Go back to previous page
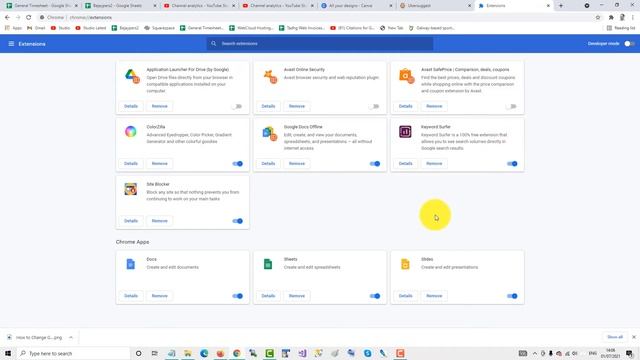 tap(7, 18)
